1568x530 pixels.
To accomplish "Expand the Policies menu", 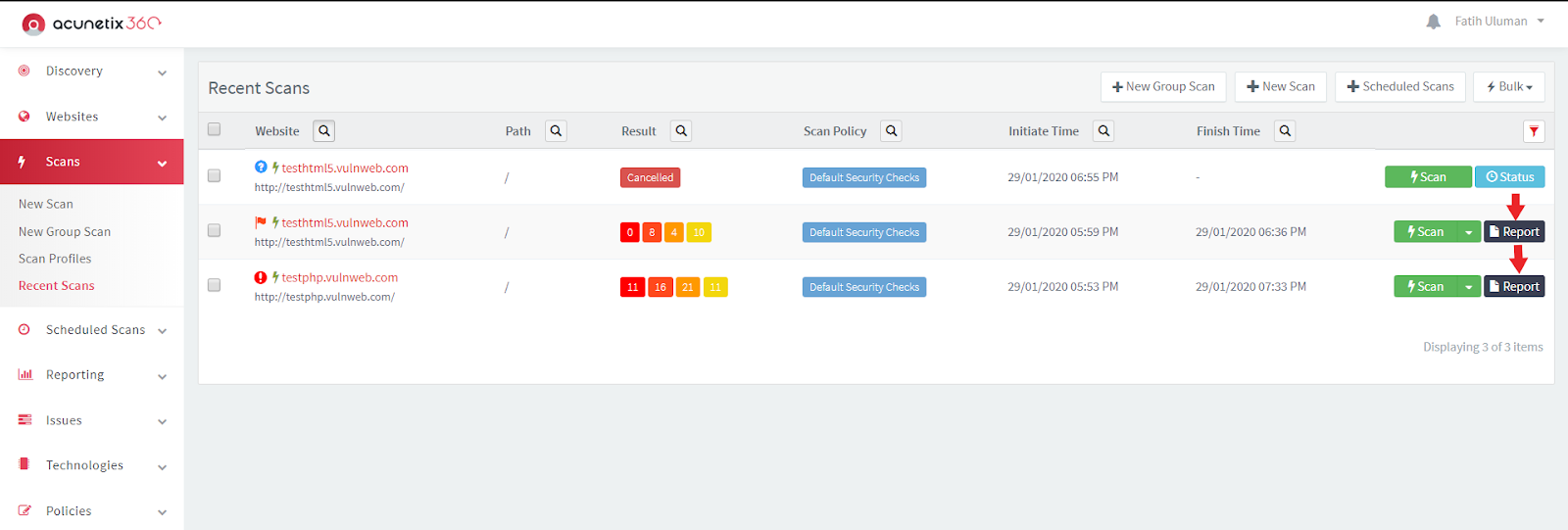I will pyautogui.click(x=162, y=512).
